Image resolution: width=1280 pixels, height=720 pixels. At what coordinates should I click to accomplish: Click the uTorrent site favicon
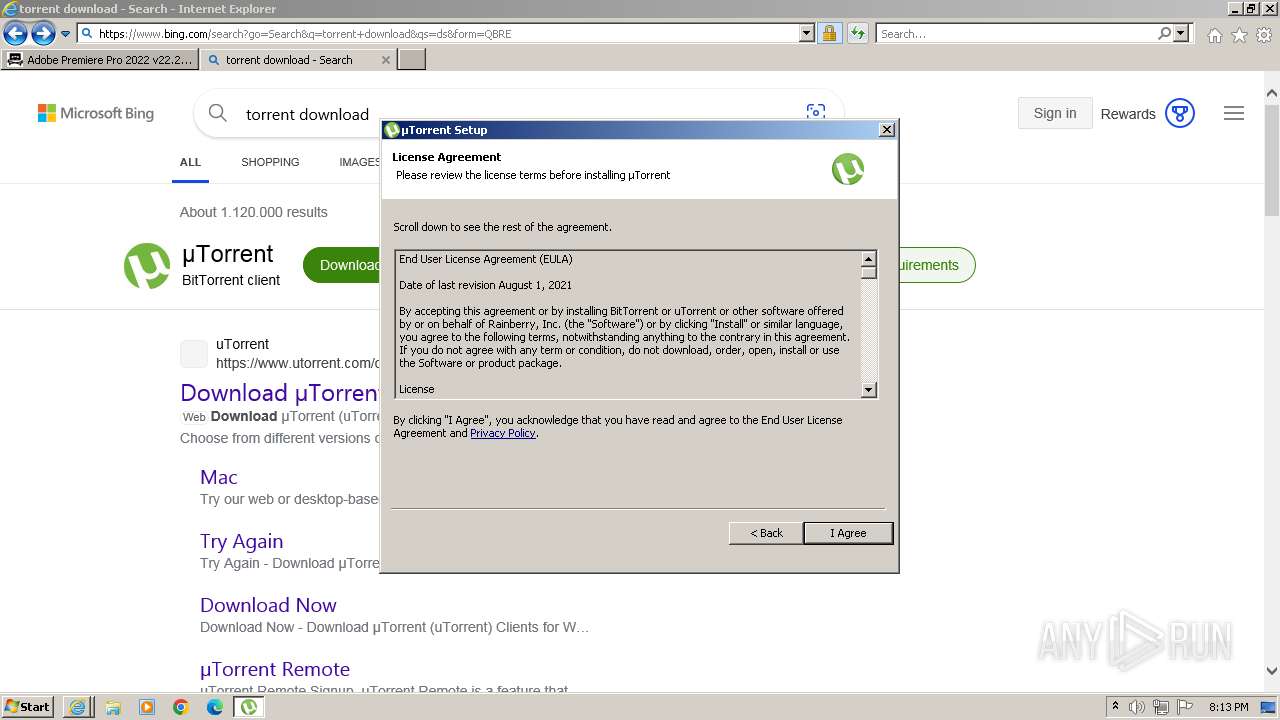[194, 354]
